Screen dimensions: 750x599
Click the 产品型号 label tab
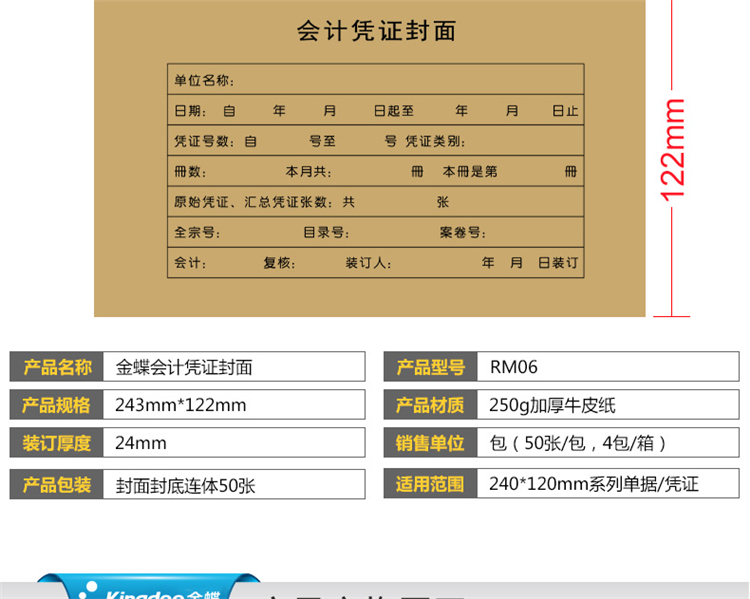pos(430,367)
